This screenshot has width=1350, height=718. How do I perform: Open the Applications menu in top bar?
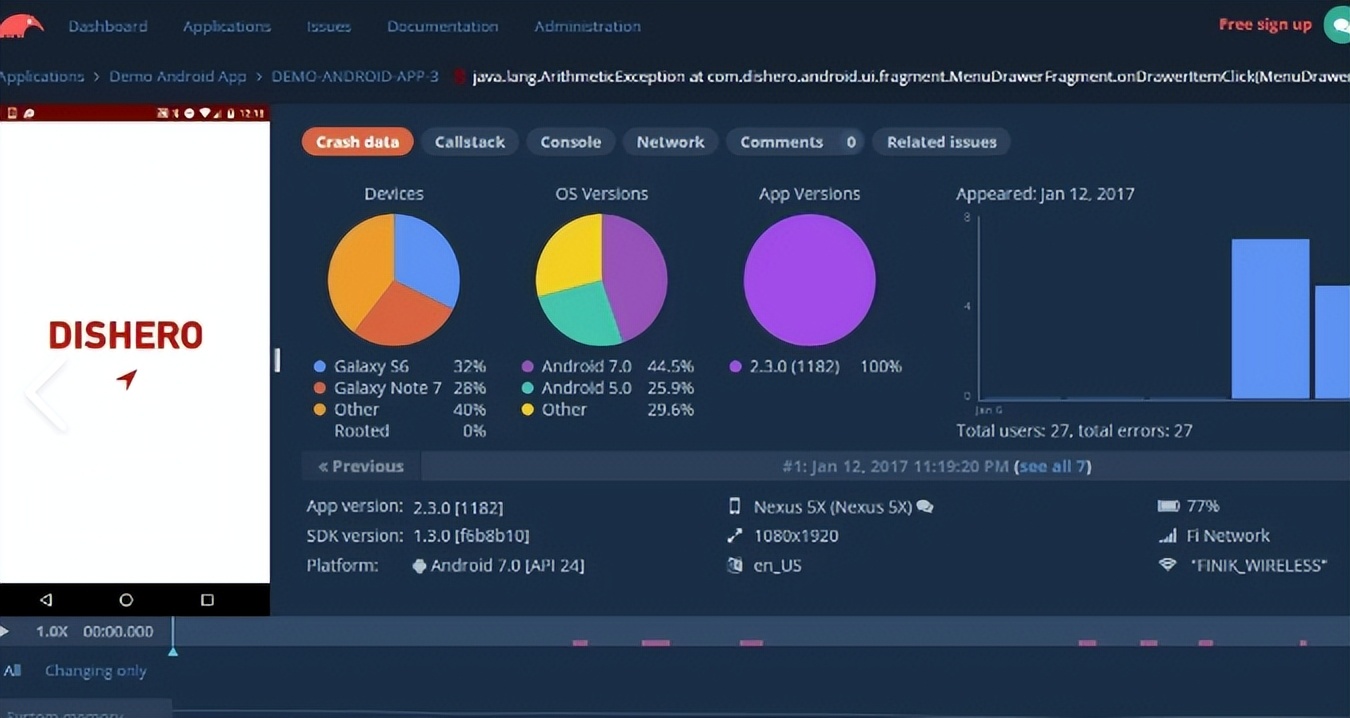(x=227, y=27)
